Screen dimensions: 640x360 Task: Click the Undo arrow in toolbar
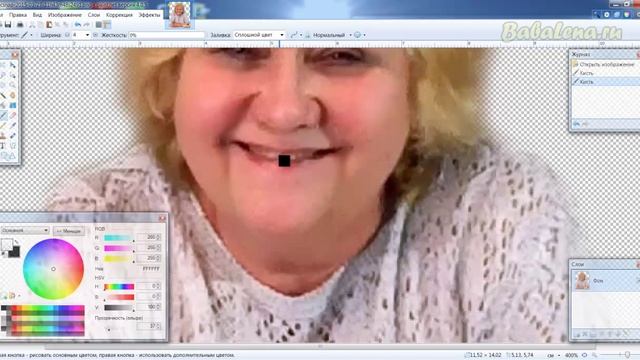(x=78, y=25)
